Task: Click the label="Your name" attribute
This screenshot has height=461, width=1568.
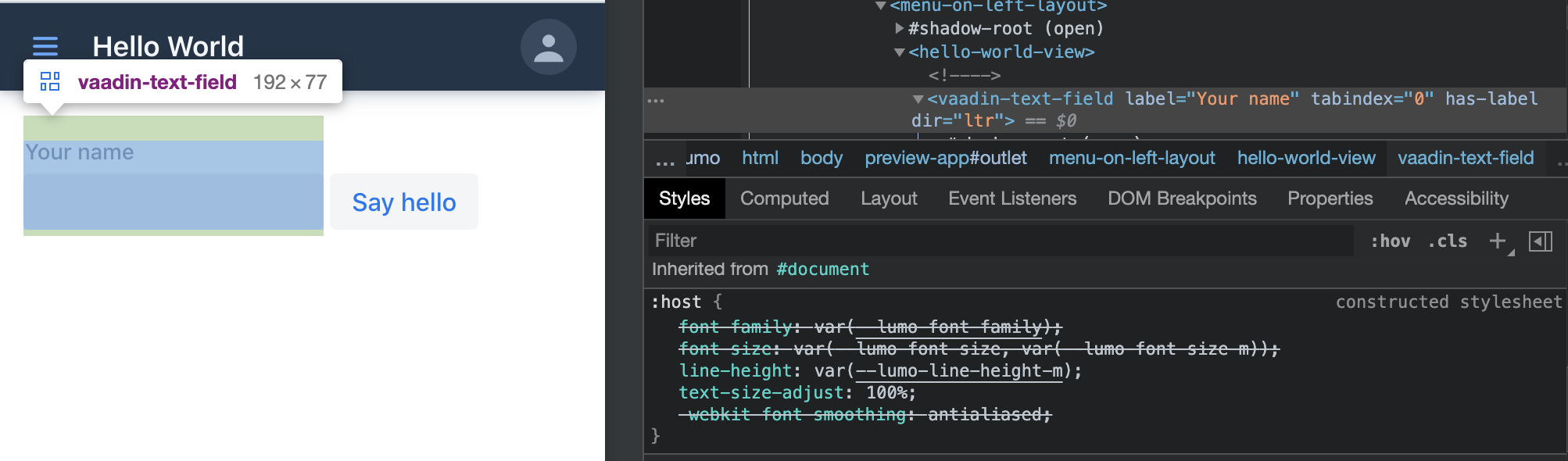Action: click(1212, 99)
